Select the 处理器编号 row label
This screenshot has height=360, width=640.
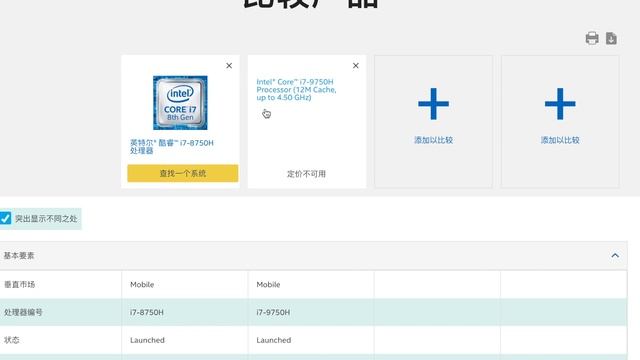(23, 312)
